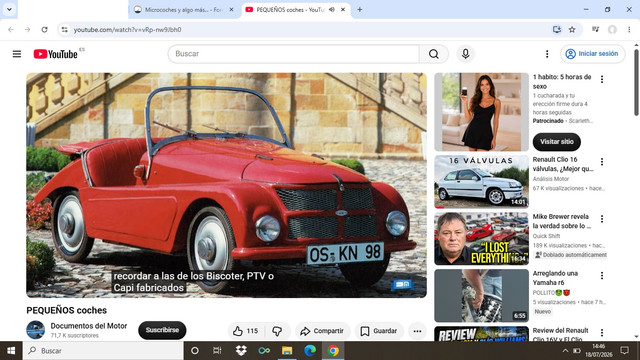Click 'Renault Clio 16 válvulas' video title
Image resolution: width=640 pixels, height=360 pixels.
click(563, 164)
